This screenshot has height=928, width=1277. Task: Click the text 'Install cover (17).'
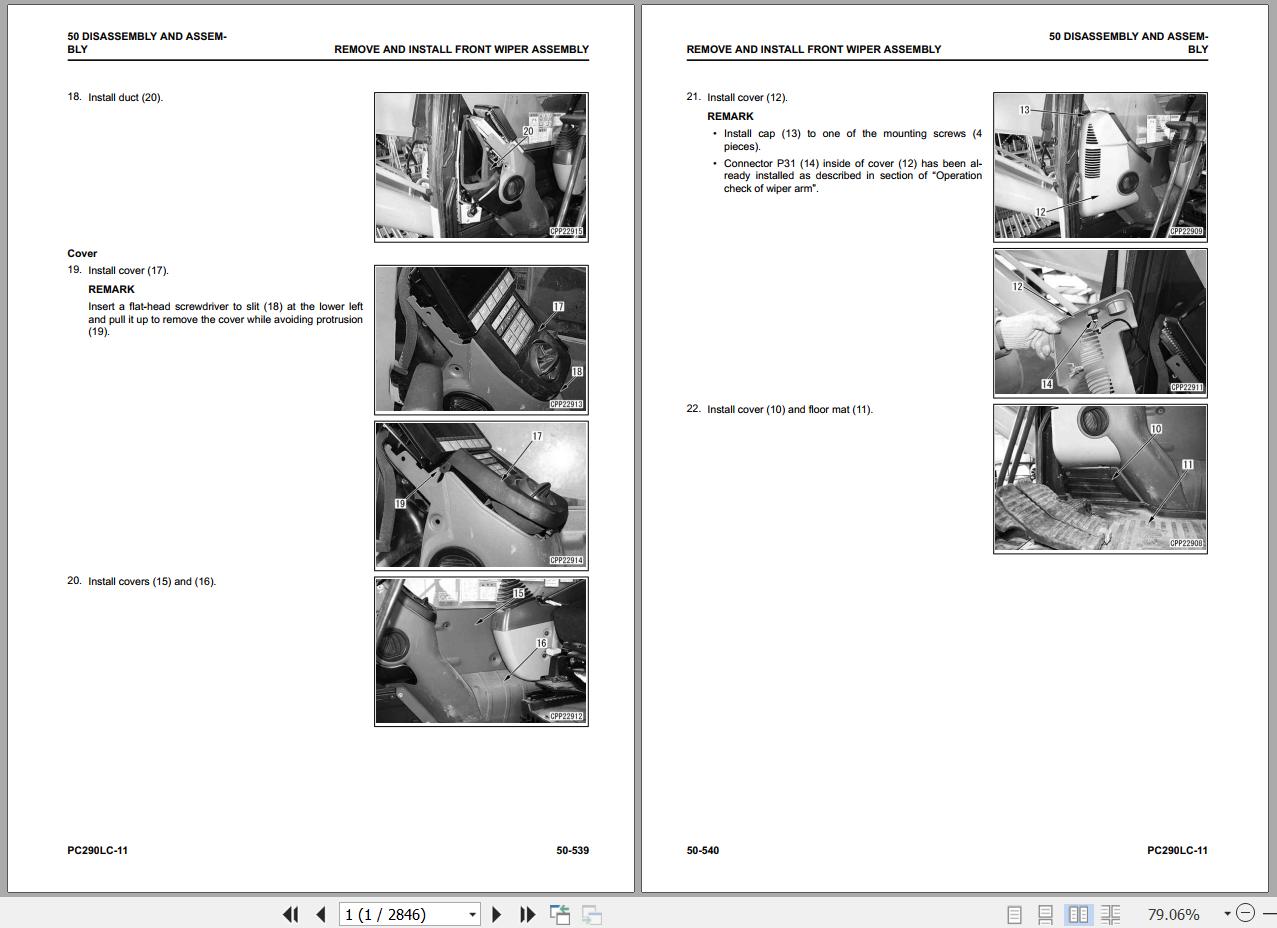click(128, 270)
